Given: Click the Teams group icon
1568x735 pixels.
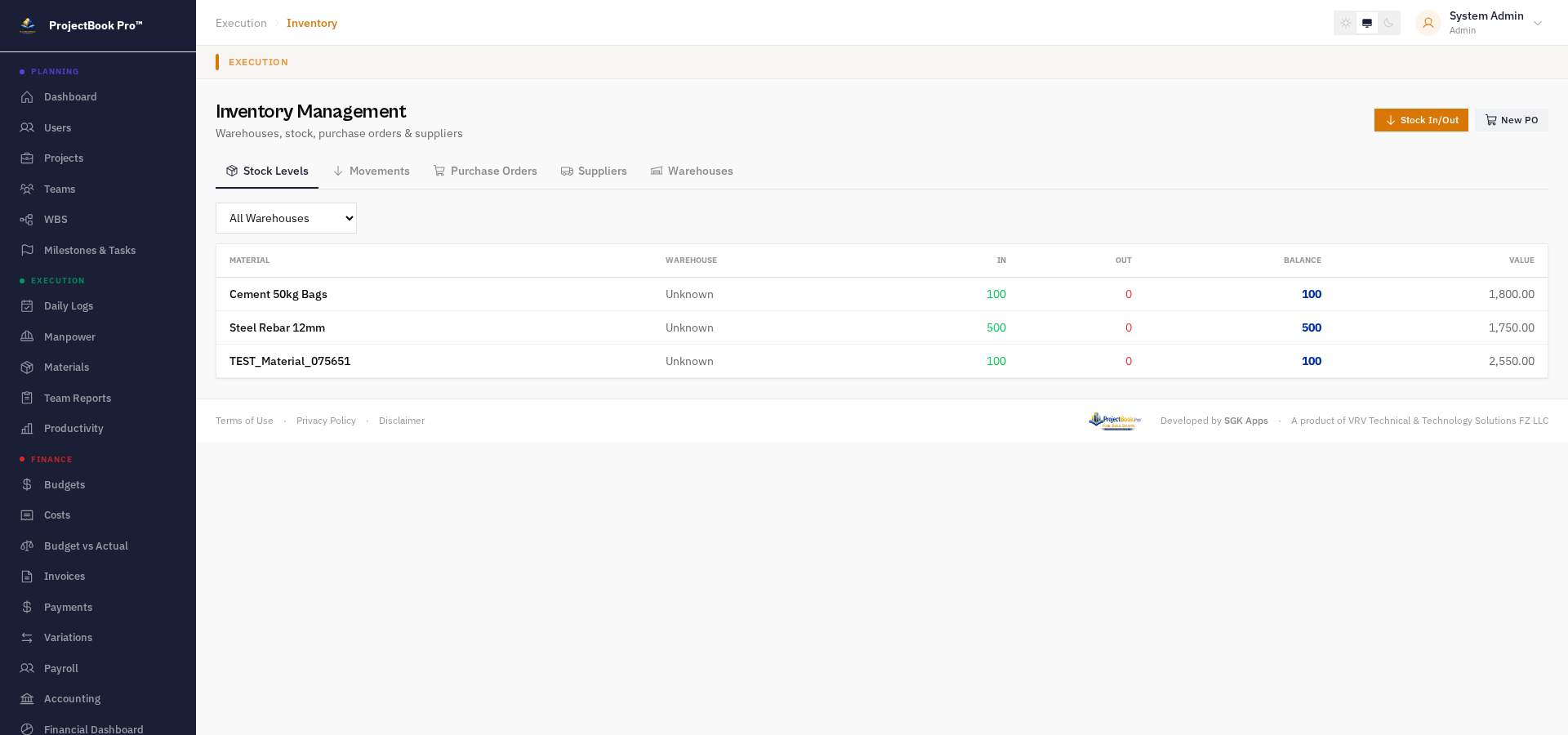Looking at the screenshot, I should click(27, 189).
